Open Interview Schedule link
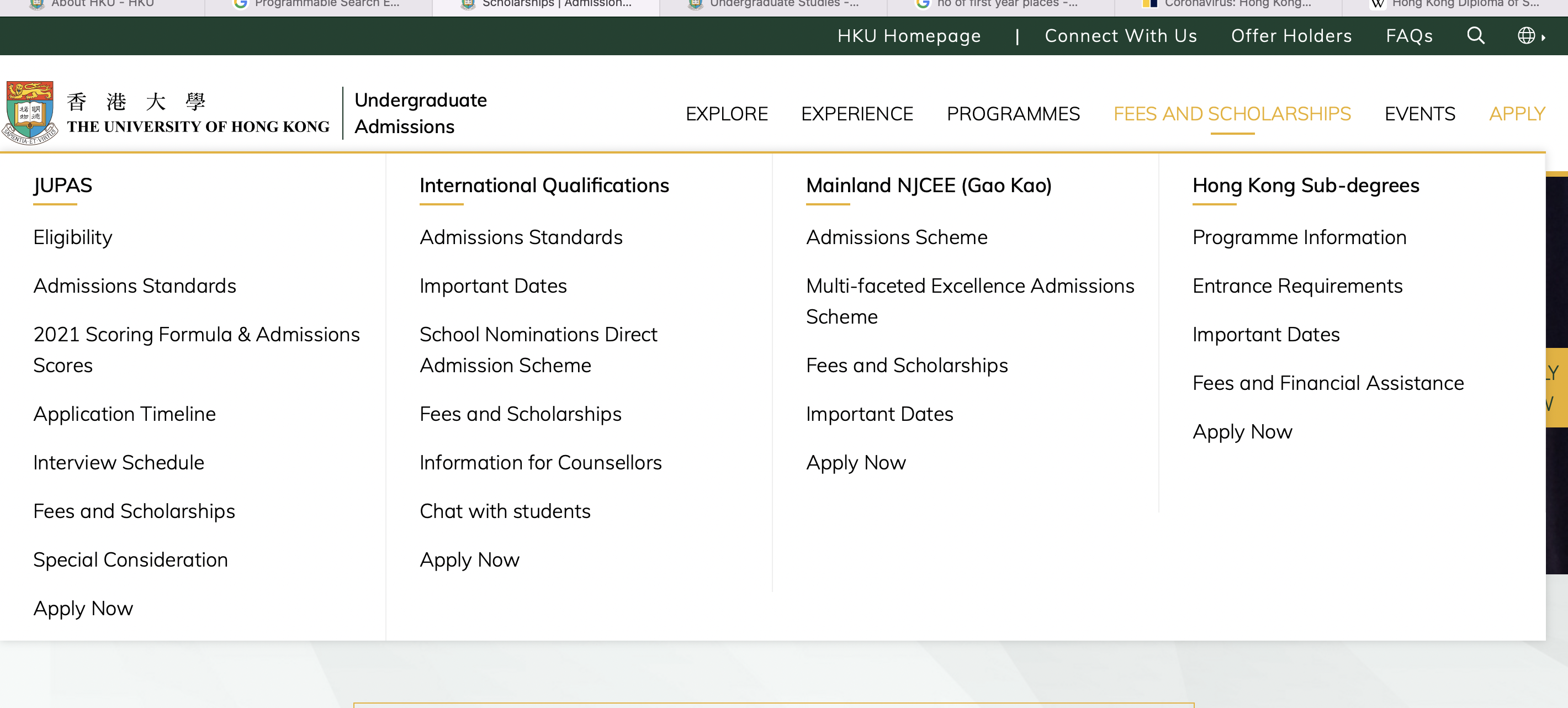1568x708 pixels. pos(119,463)
